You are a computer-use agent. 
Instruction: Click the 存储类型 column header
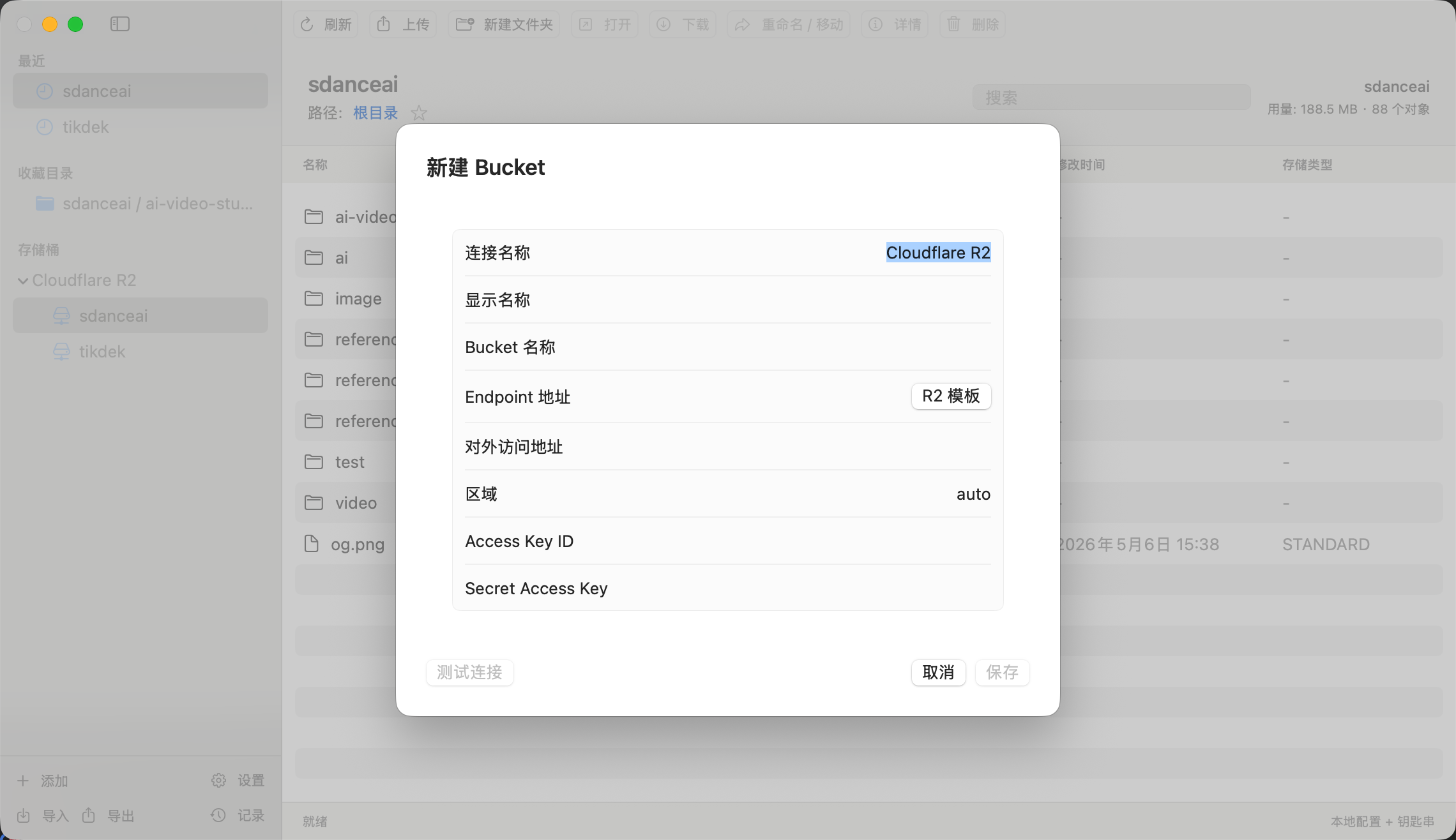(x=1307, y=165)
